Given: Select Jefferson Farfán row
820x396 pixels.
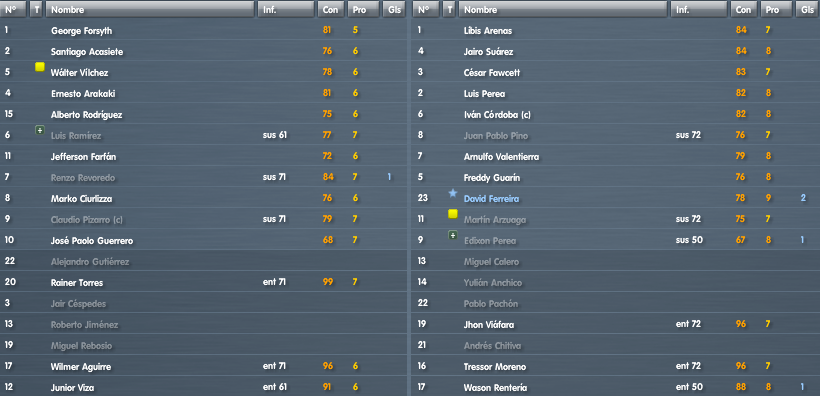Looking at the screenshot, I should 203,156.
